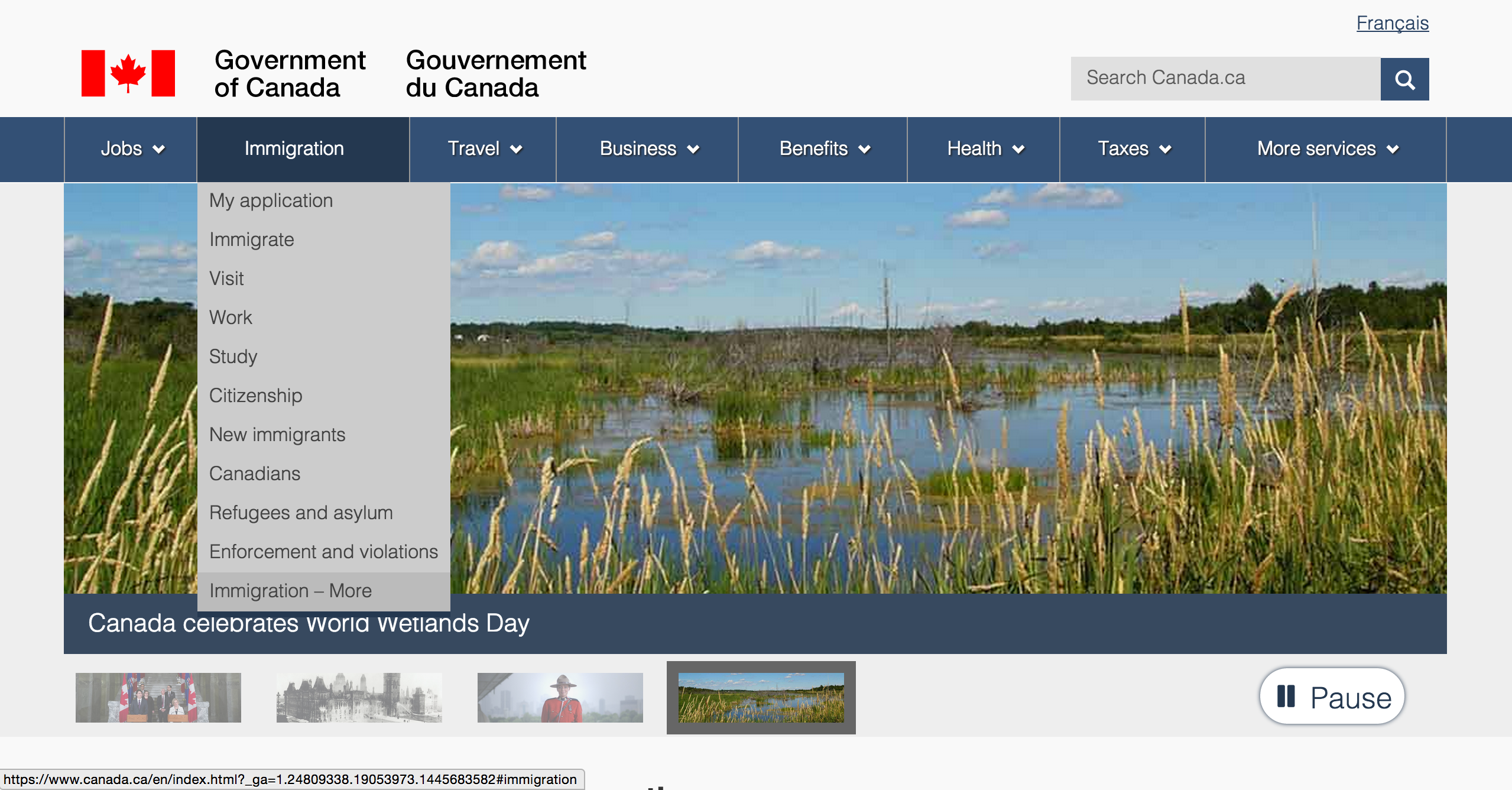
Task: Show the press conference slide thumbnail
Action: click(158, 698)
